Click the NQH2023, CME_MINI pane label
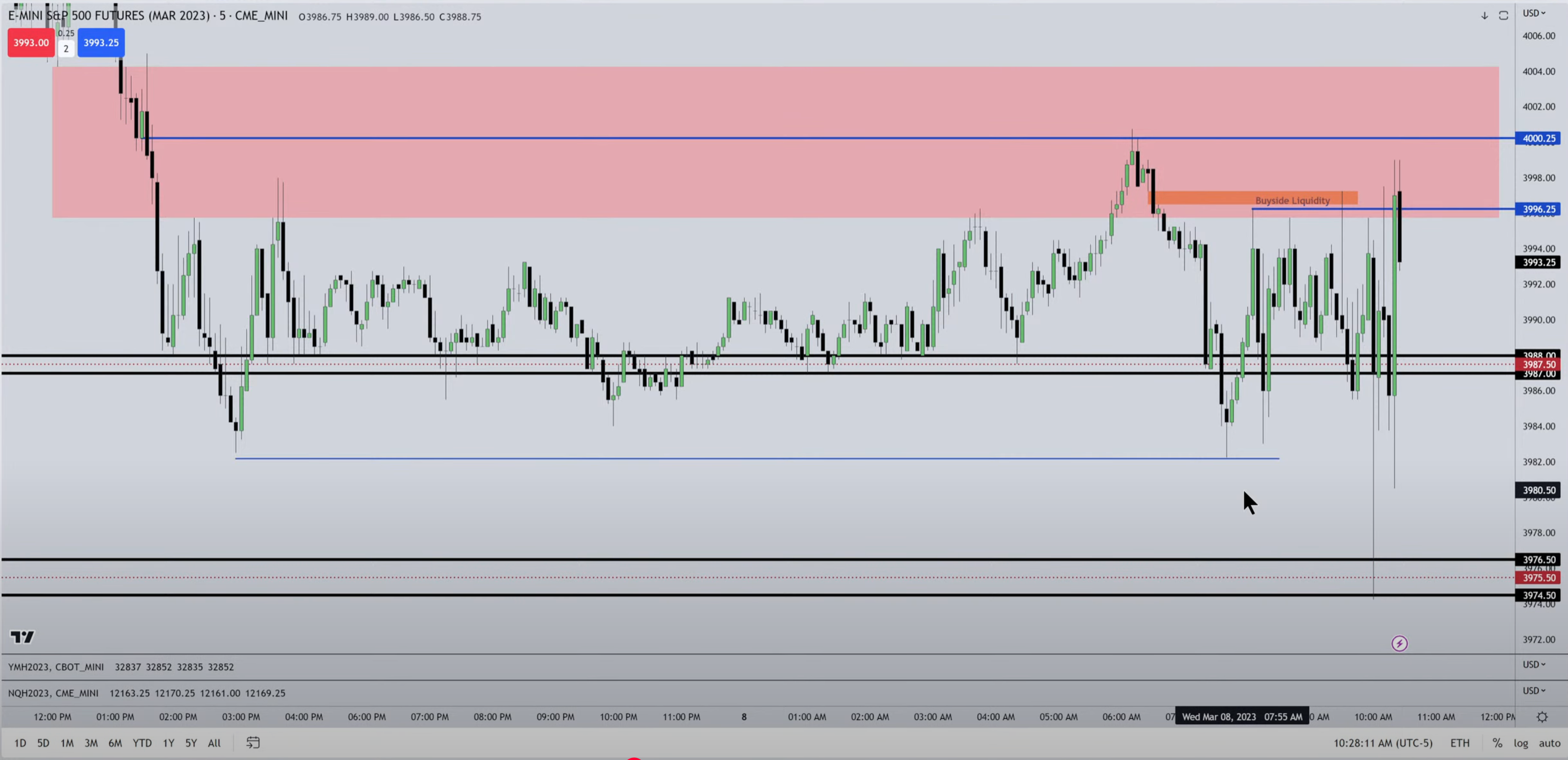Screen dimensions: 1568x760 point(53,693)
